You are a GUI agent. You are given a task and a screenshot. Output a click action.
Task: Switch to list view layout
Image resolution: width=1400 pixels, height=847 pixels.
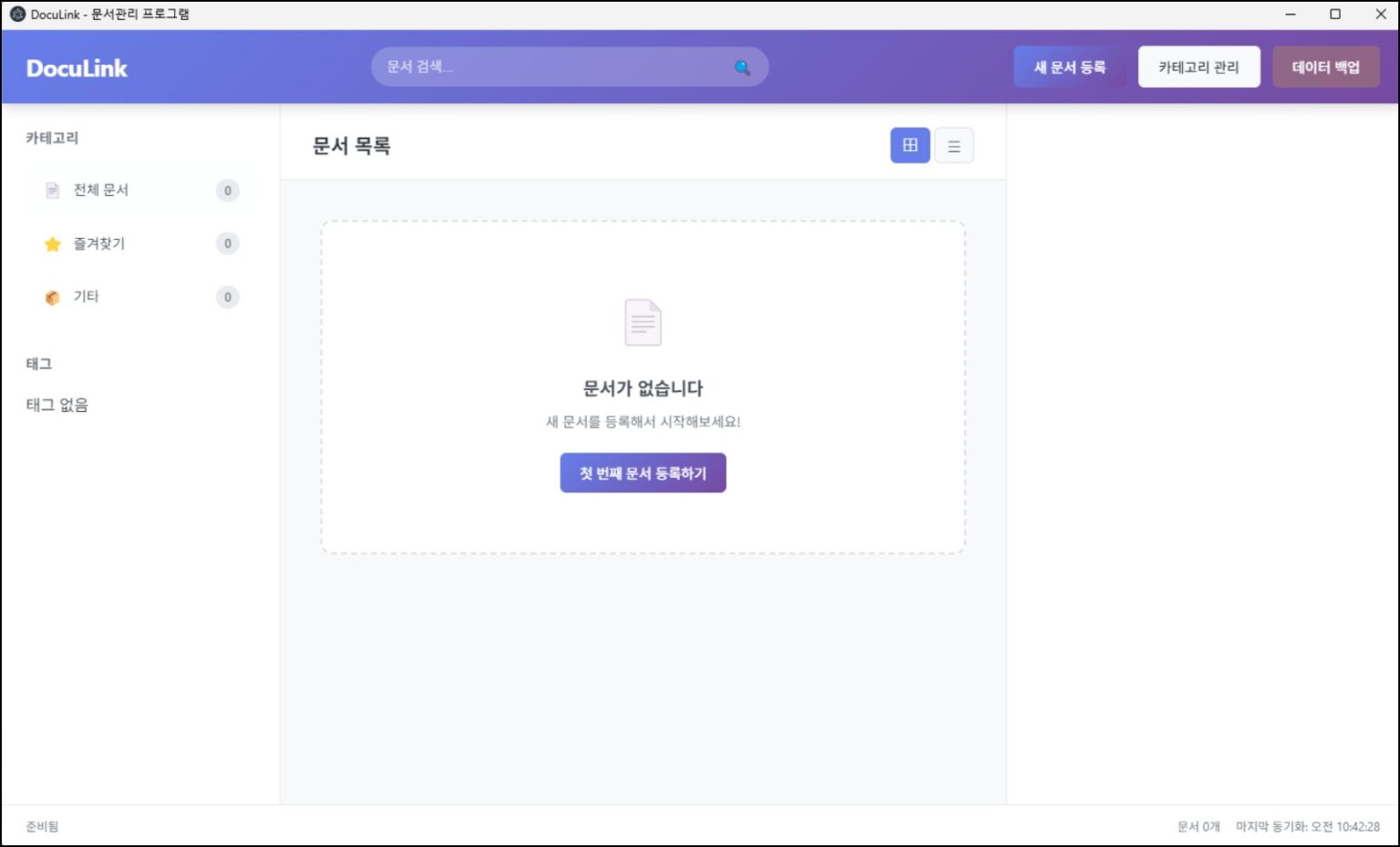(x=953, y=145)
